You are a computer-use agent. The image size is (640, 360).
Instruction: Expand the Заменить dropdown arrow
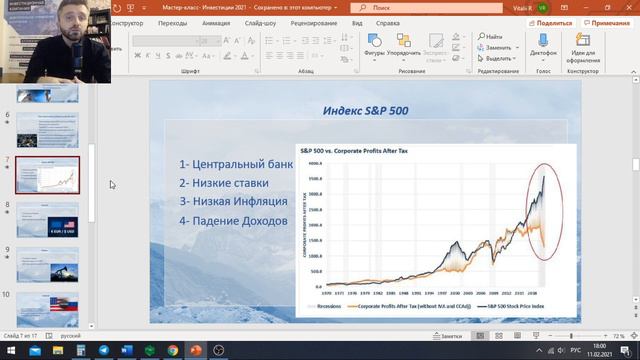(517, 48)
